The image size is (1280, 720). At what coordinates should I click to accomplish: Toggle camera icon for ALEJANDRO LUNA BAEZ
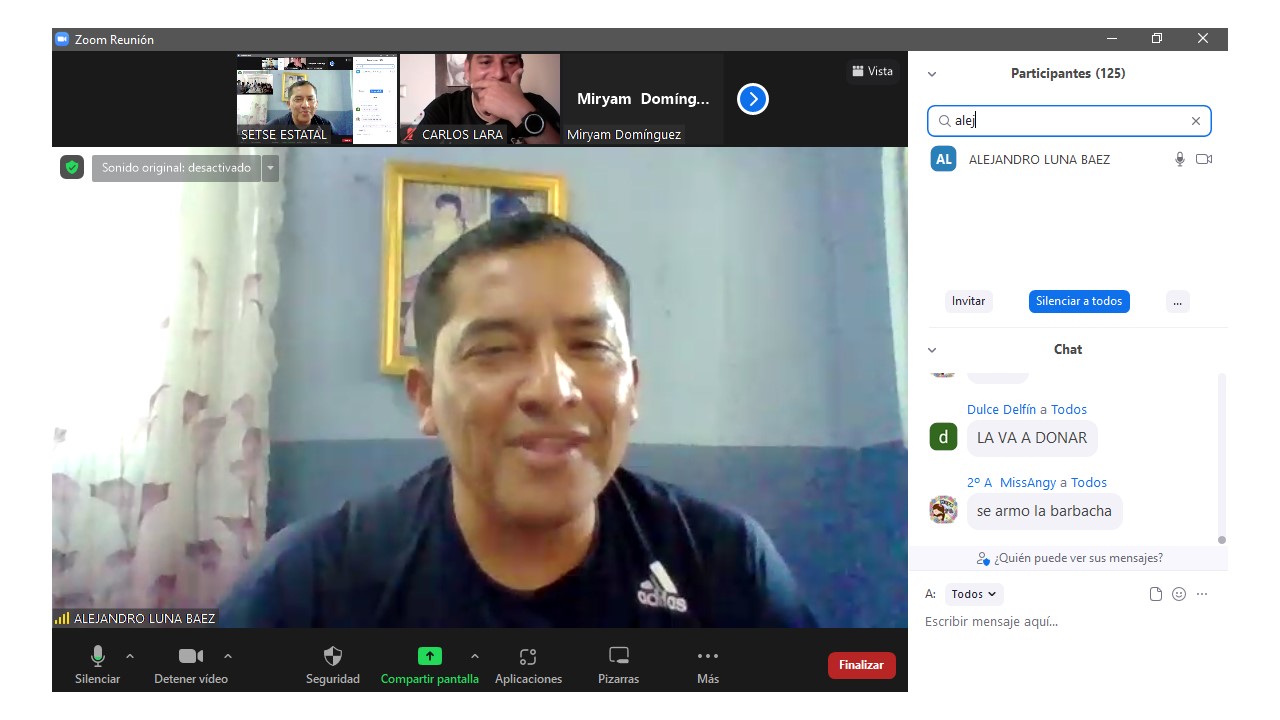1204,159
